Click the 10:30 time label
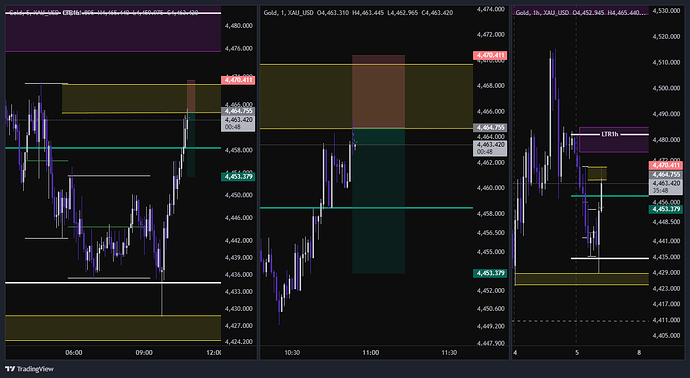This screenshot has width=690, height=378. point(292,352)
